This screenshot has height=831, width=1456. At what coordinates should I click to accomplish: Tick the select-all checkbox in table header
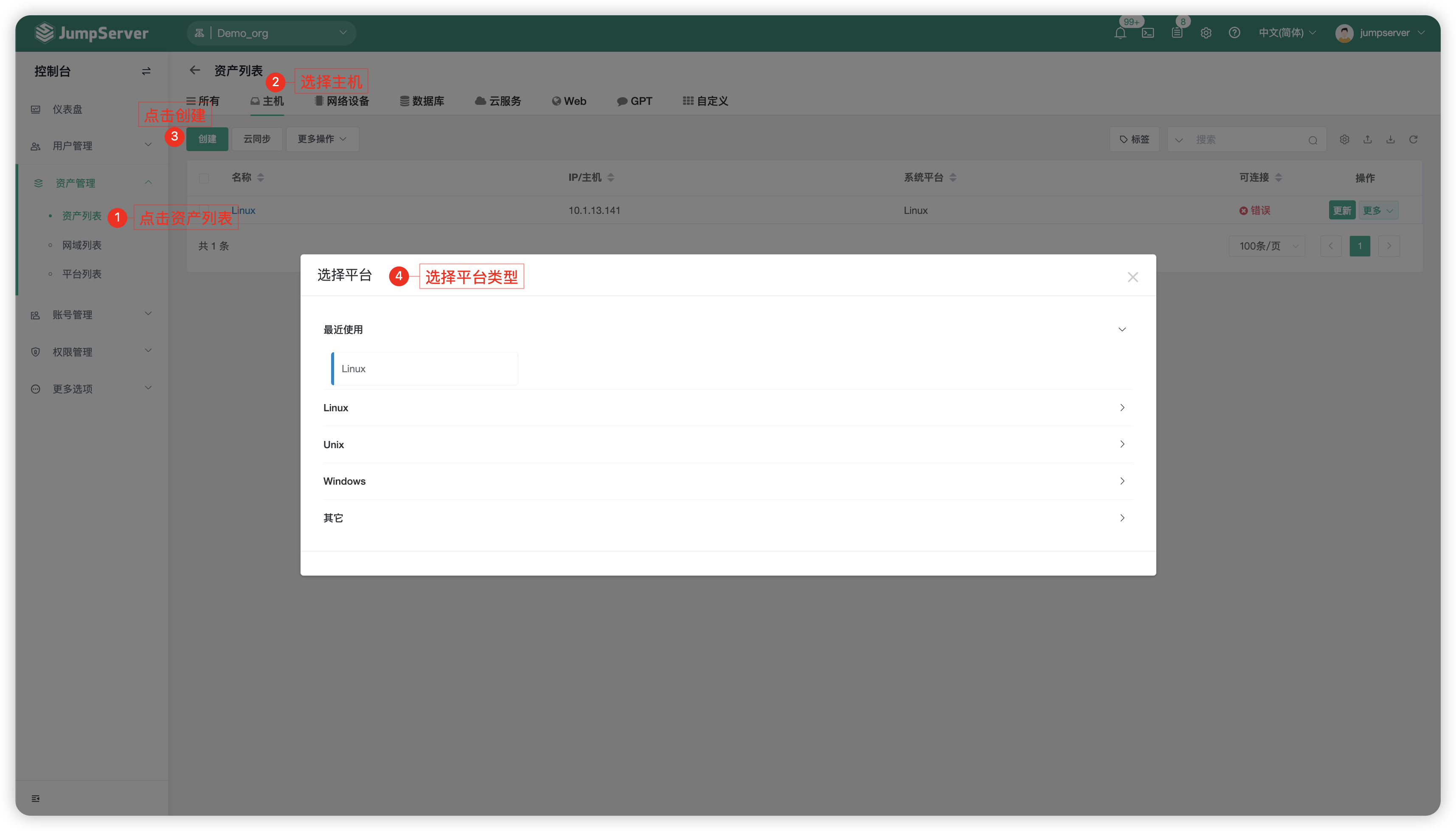click(x=204, y=178)
